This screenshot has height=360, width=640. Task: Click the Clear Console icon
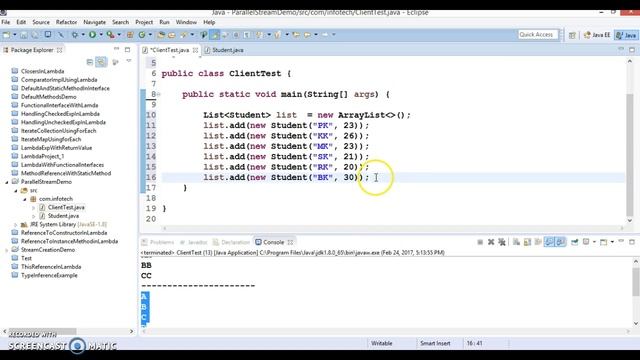[x=516, y=242]
